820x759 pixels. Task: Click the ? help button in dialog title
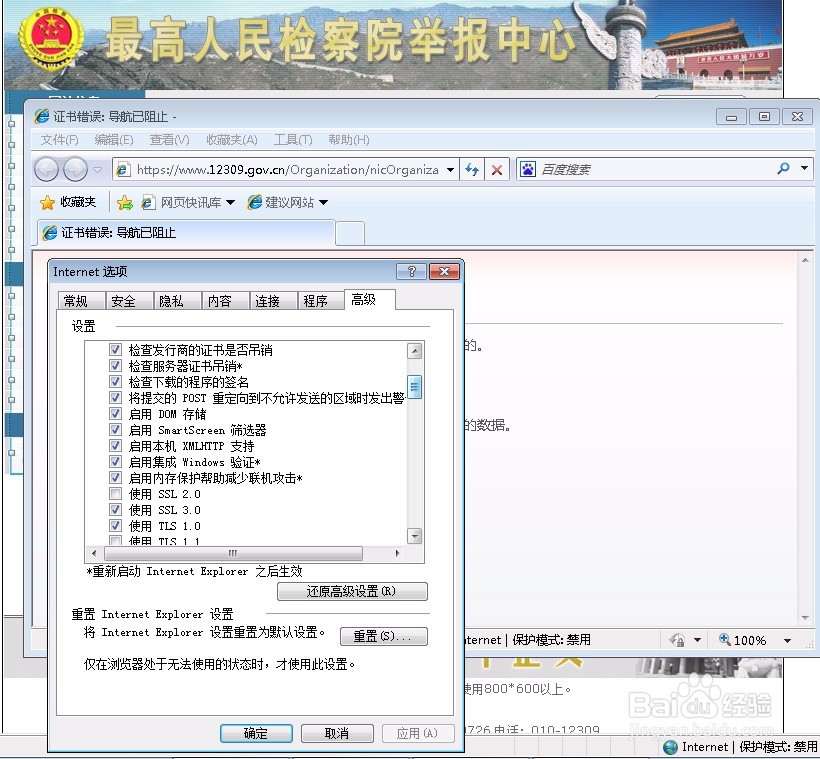[x=412, y=271]
